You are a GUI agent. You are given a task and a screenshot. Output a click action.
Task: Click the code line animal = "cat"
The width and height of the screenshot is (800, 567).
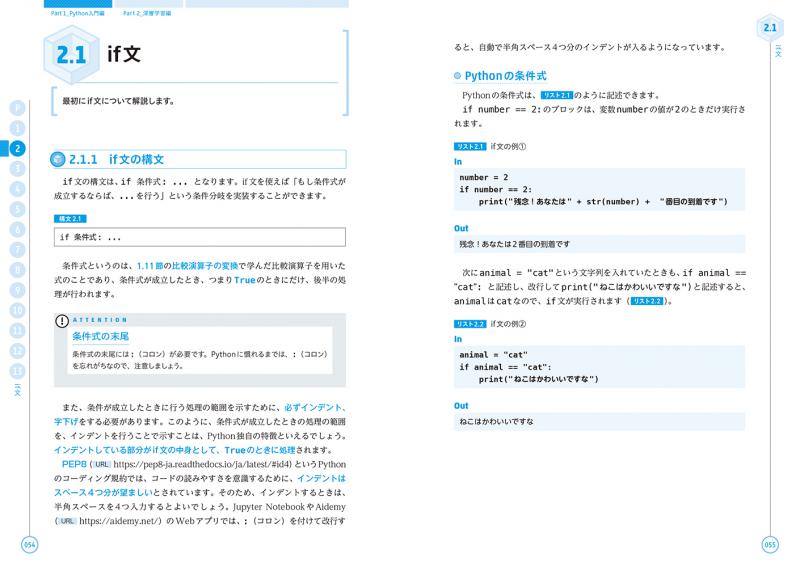(493, 355)
